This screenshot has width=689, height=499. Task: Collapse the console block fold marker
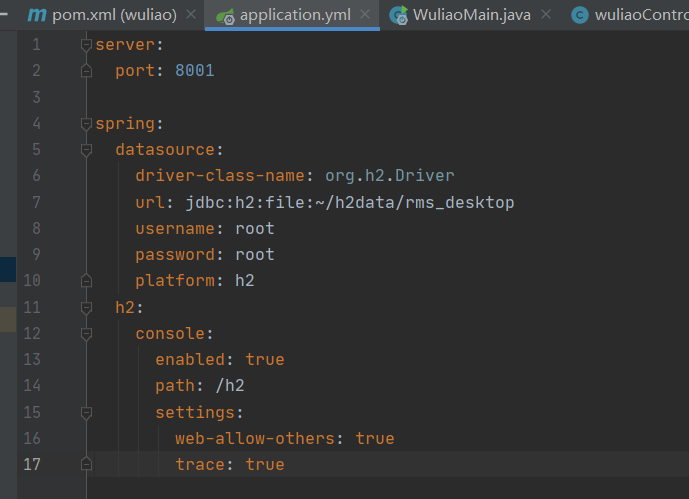click(86, 333)
